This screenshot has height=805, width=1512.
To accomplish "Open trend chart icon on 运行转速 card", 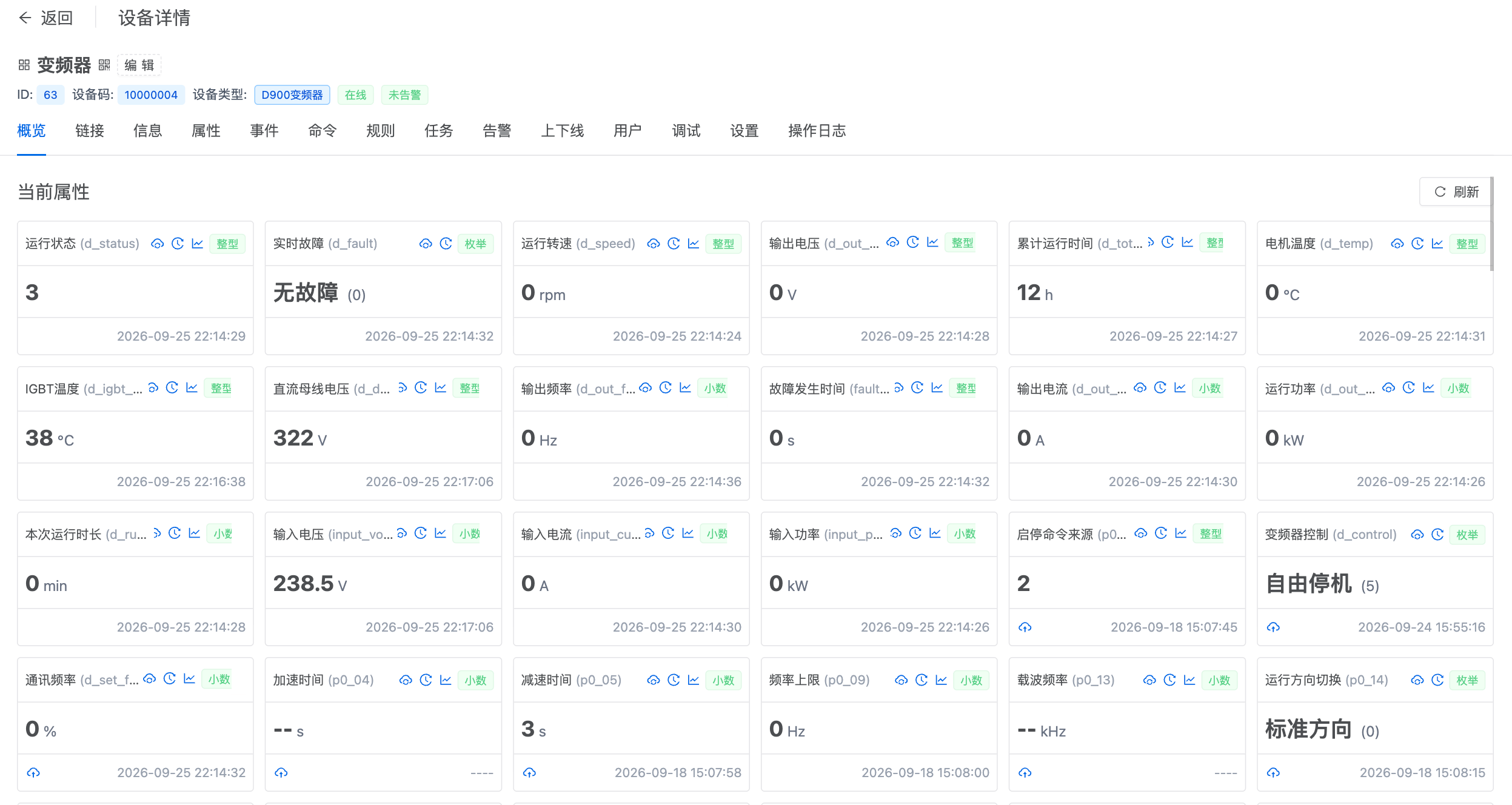I will (694, 244).
